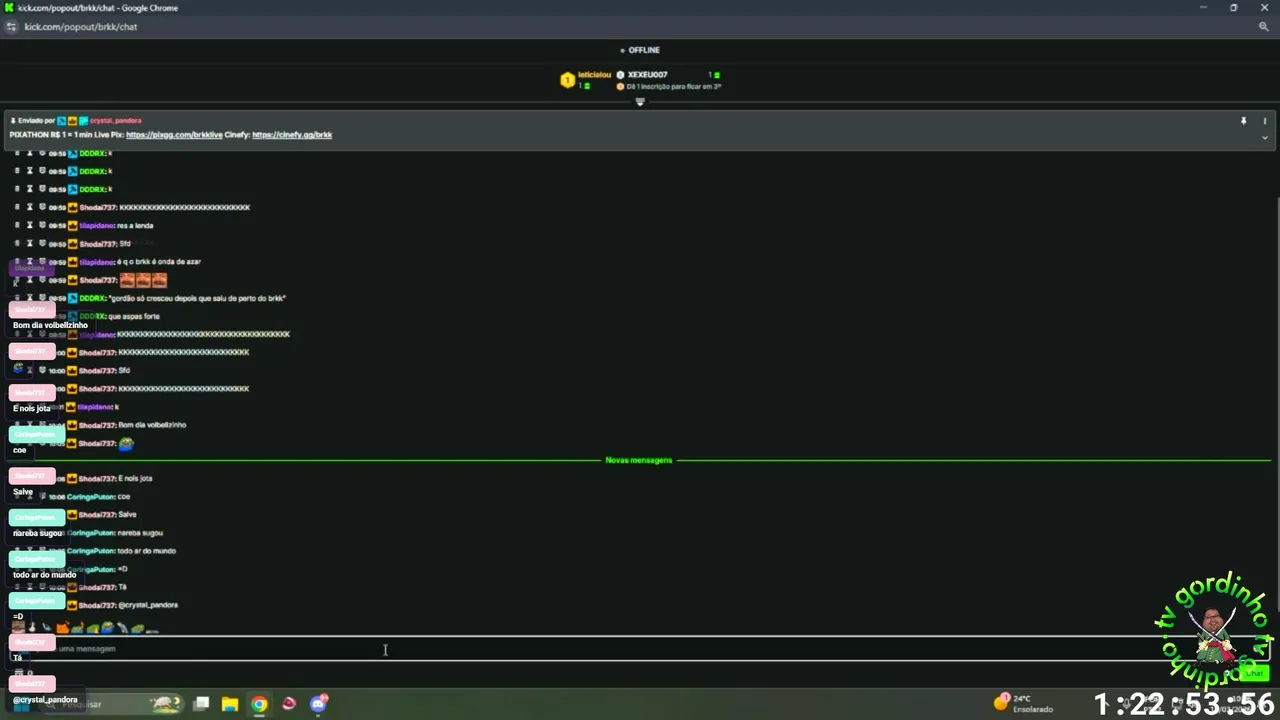
Task: Click the 'E nois jota' chat message
Action: tap(135, 478)
